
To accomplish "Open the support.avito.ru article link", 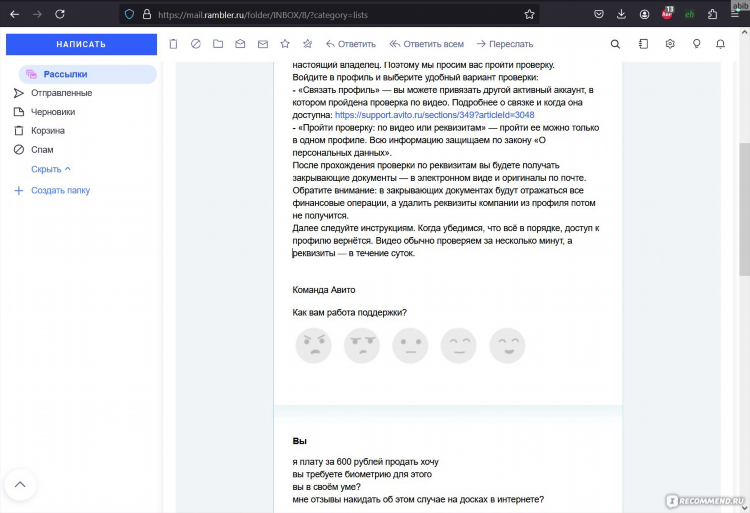I will (x=434, y=115).
